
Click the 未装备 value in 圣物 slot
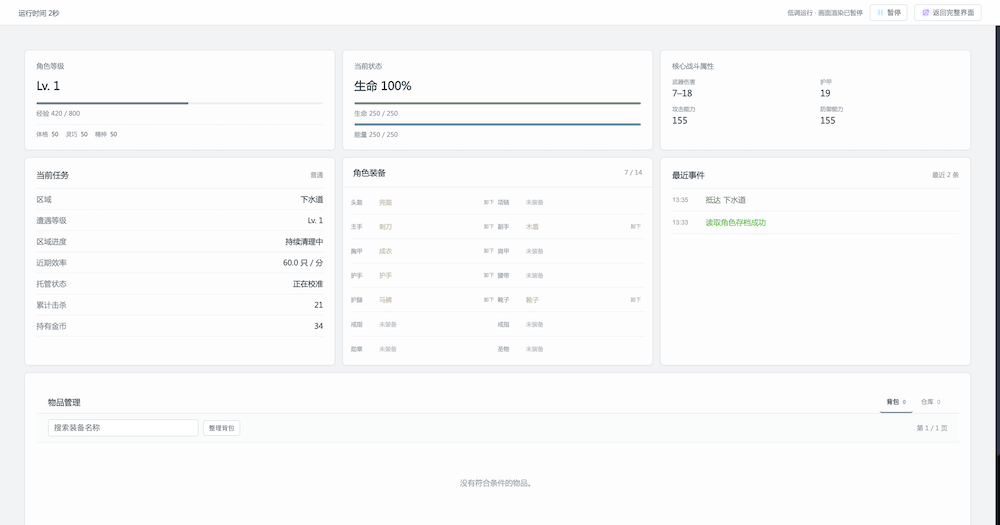534,349
